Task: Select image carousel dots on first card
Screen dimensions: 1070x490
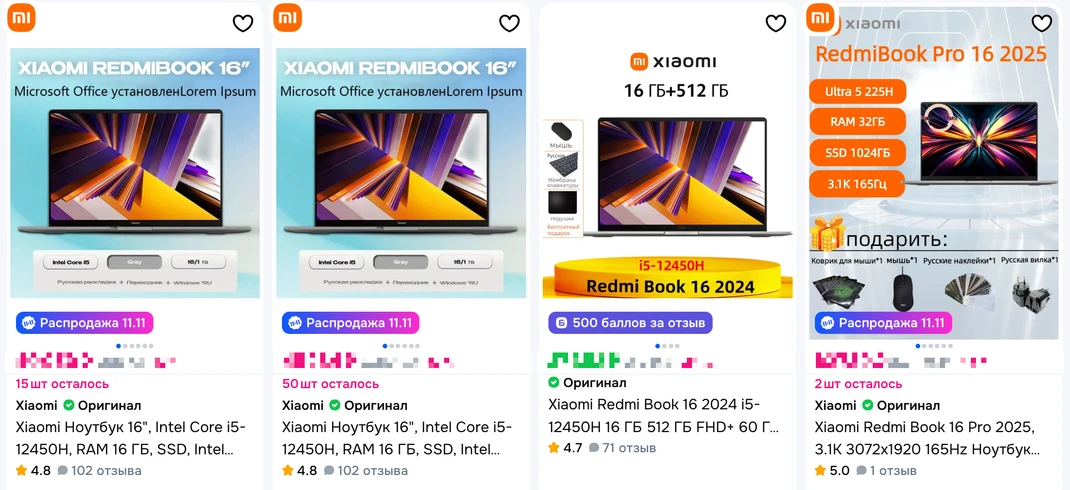Action: [x=135, y=346]
